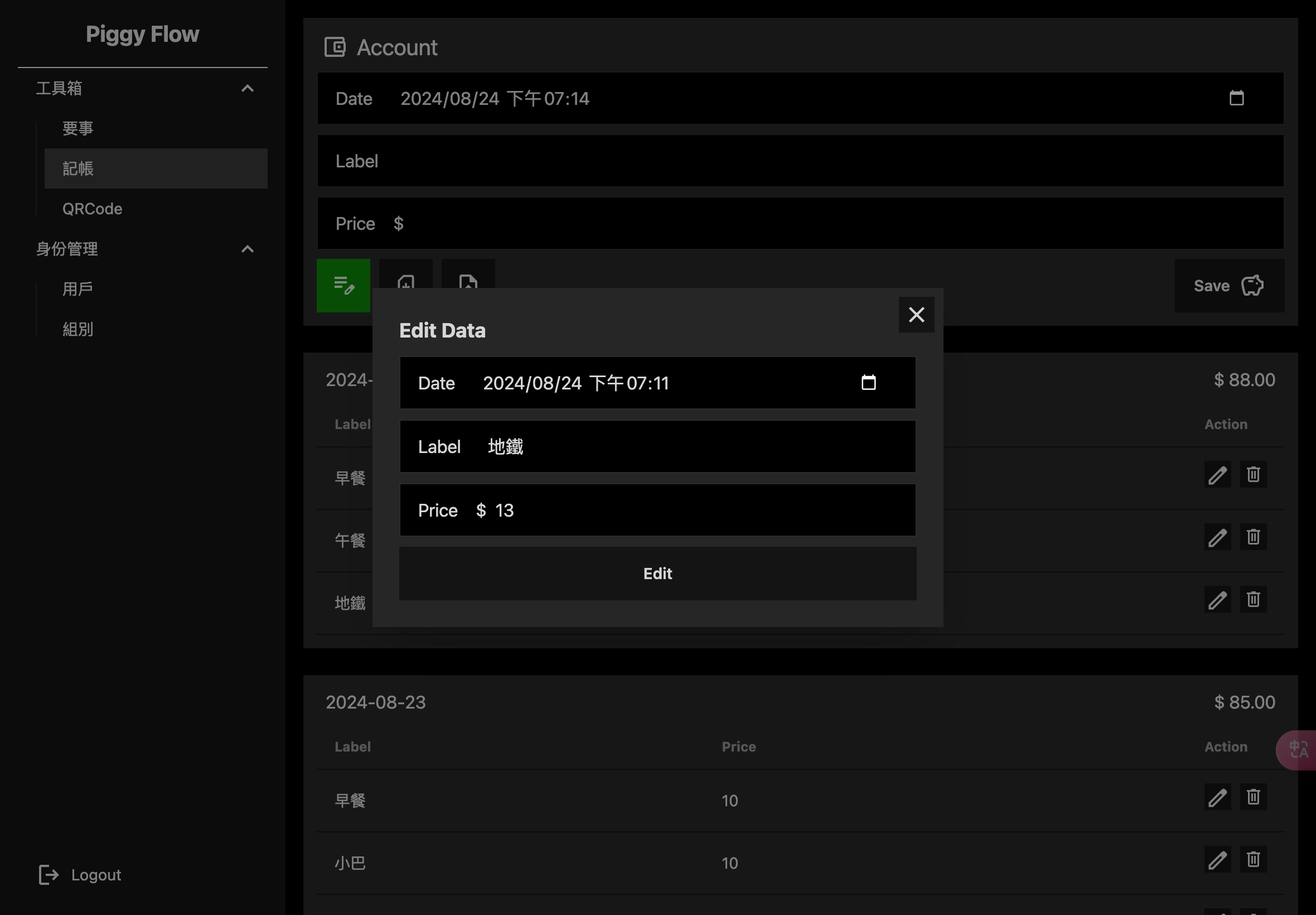Screen dimensions: 1316x915
Task: Click the 2024-08-23 date heading
Action: pyautogui.click(x=376, y=702)
